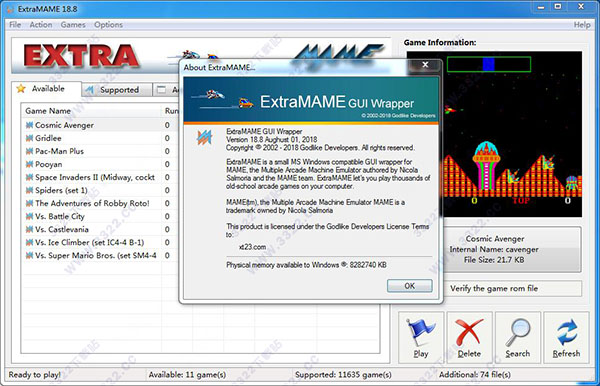Select Spiders (set 1) in the list
The width and height of the screenshot is (600, 386).
coord(61,190)
